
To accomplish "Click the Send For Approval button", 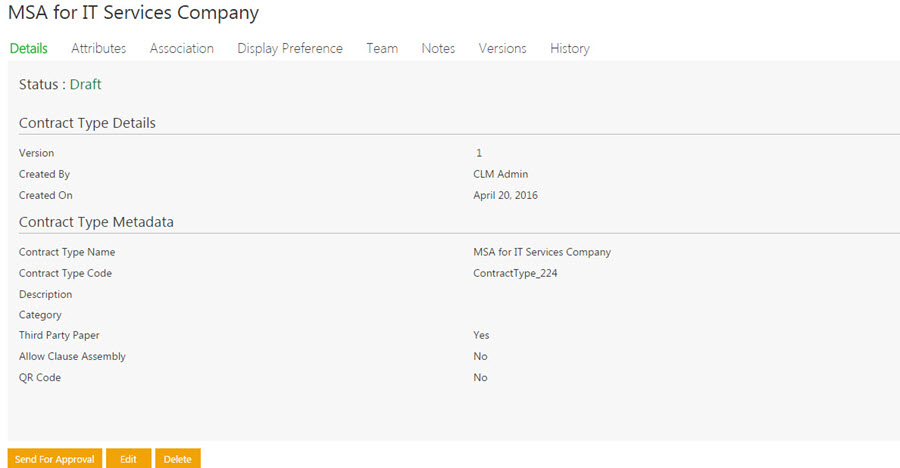I will pos(54,459).
